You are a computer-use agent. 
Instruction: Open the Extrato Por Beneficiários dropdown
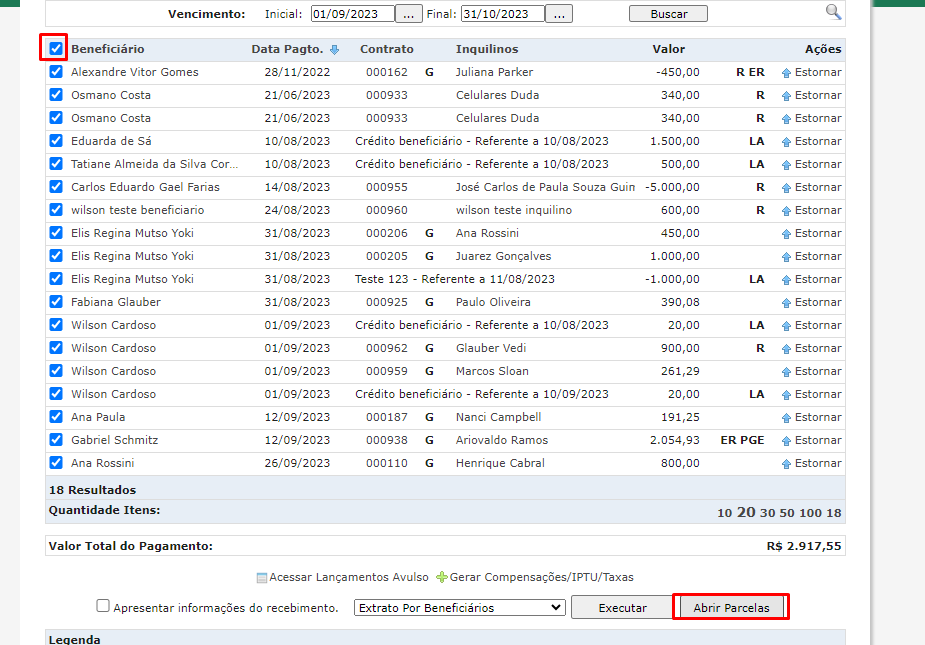click(460, 608)
